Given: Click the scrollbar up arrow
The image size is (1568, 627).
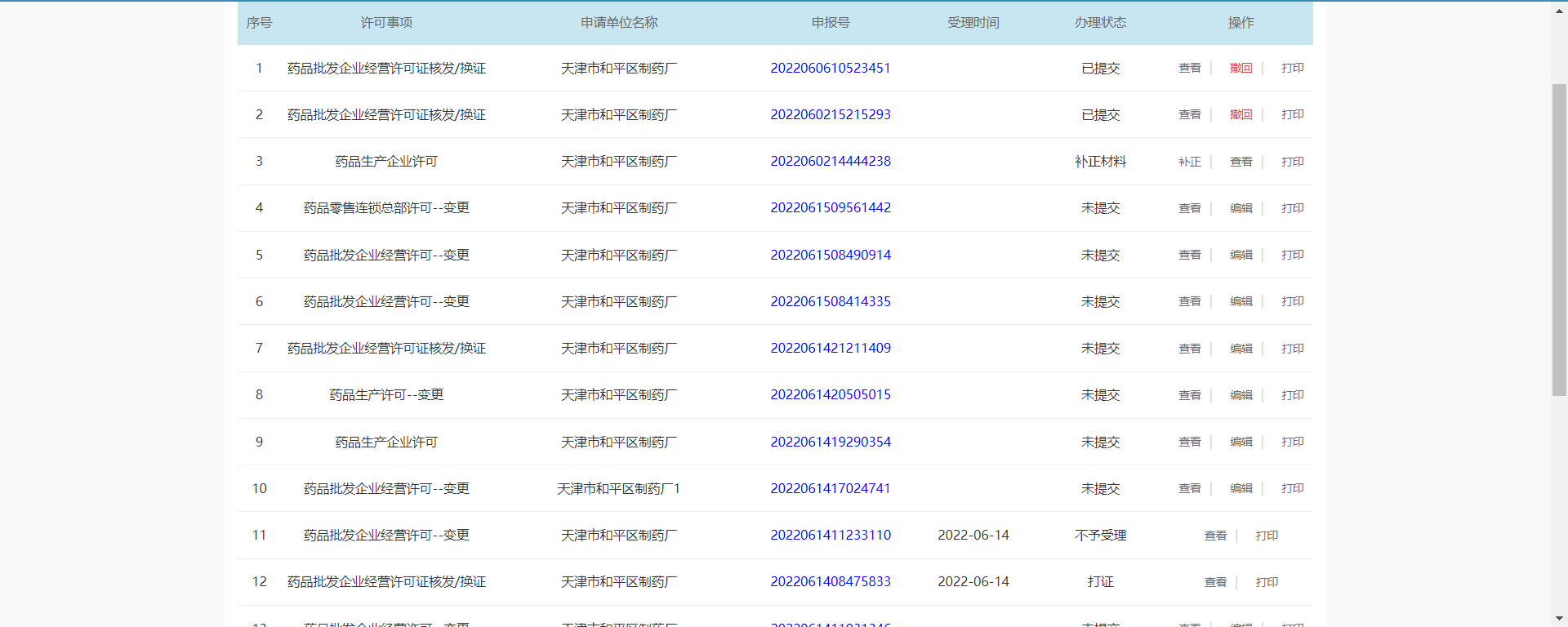Looking at the screenshot, I should coord(1559,10).
